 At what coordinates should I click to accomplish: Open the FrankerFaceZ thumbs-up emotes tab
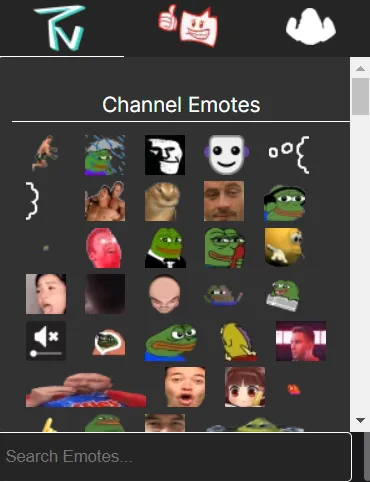pyautogui.click(x=188, y=26)
